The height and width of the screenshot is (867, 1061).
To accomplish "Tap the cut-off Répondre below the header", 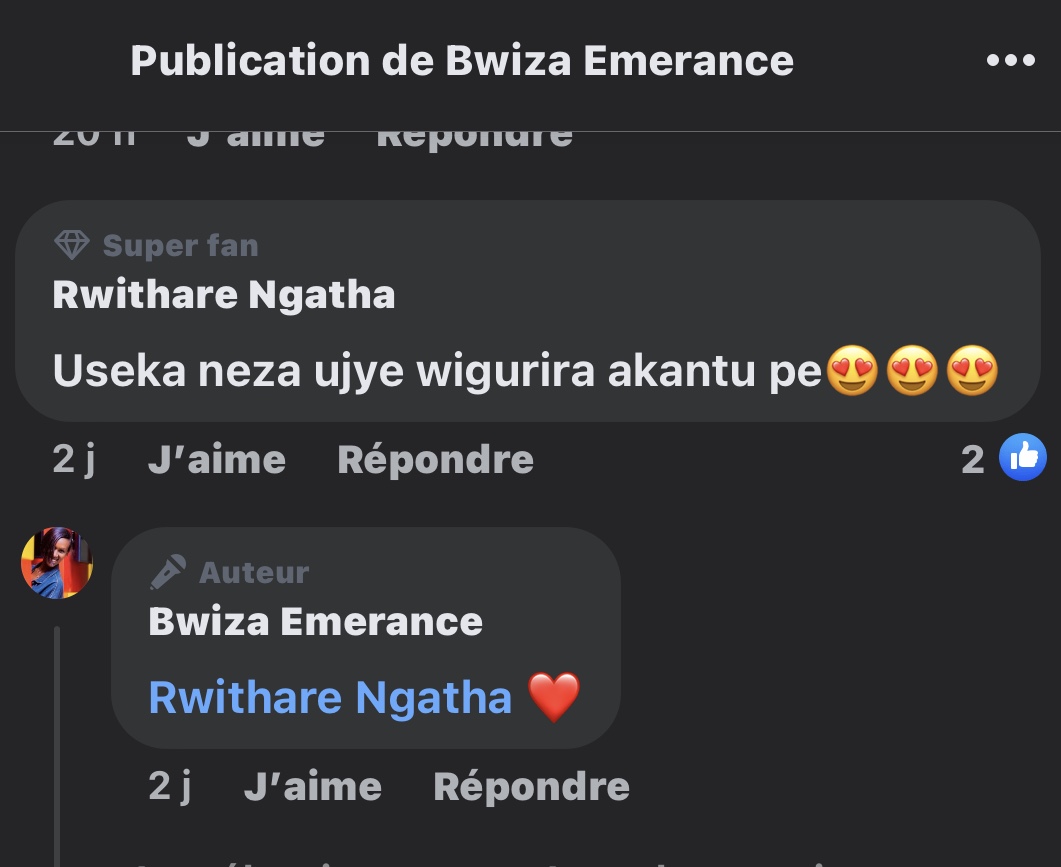I will [x=474, y=139].
